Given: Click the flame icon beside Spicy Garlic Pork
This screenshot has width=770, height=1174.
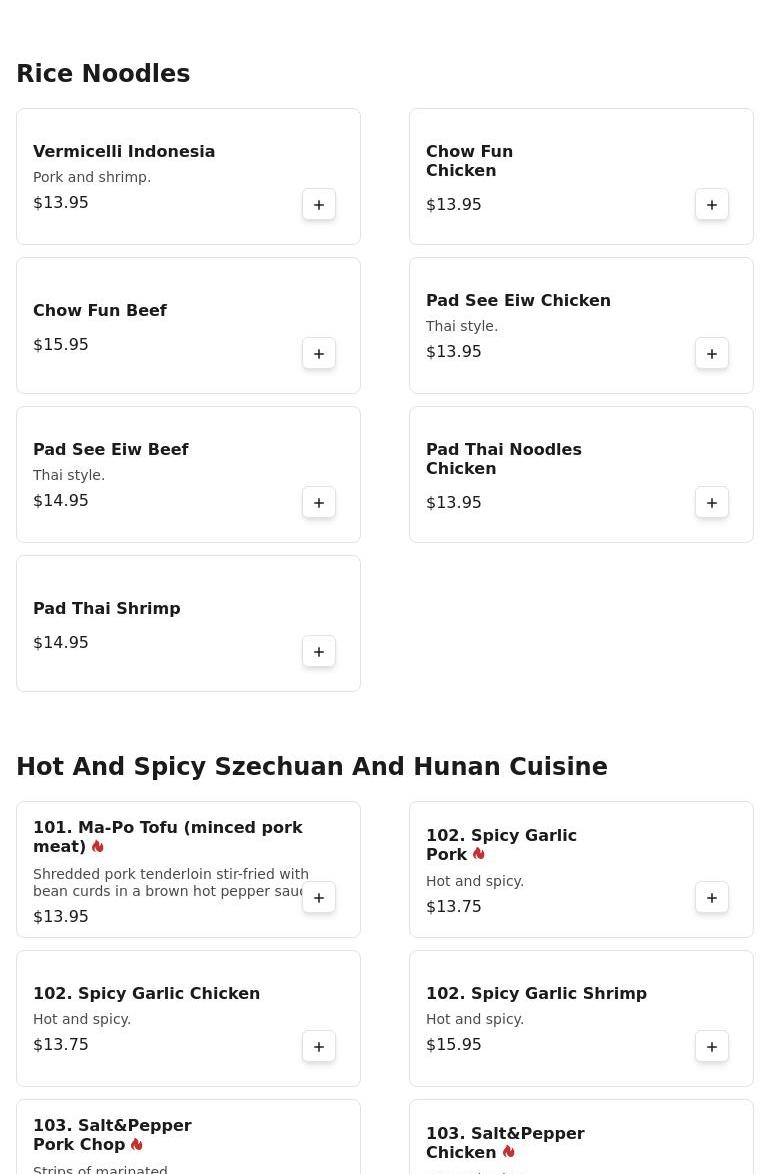Looking at the screenshot, I should (x=479, y=855).
